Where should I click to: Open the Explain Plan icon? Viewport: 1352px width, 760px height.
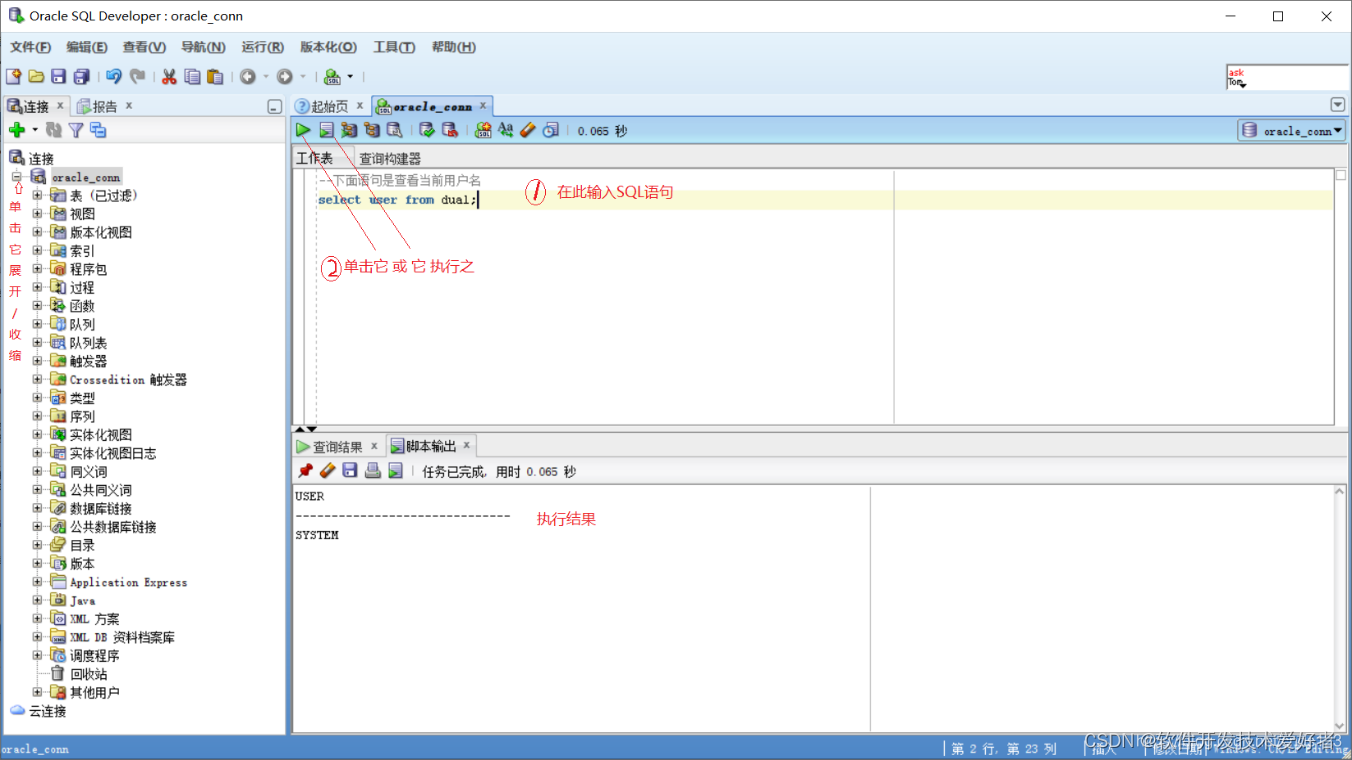point(348,129)
